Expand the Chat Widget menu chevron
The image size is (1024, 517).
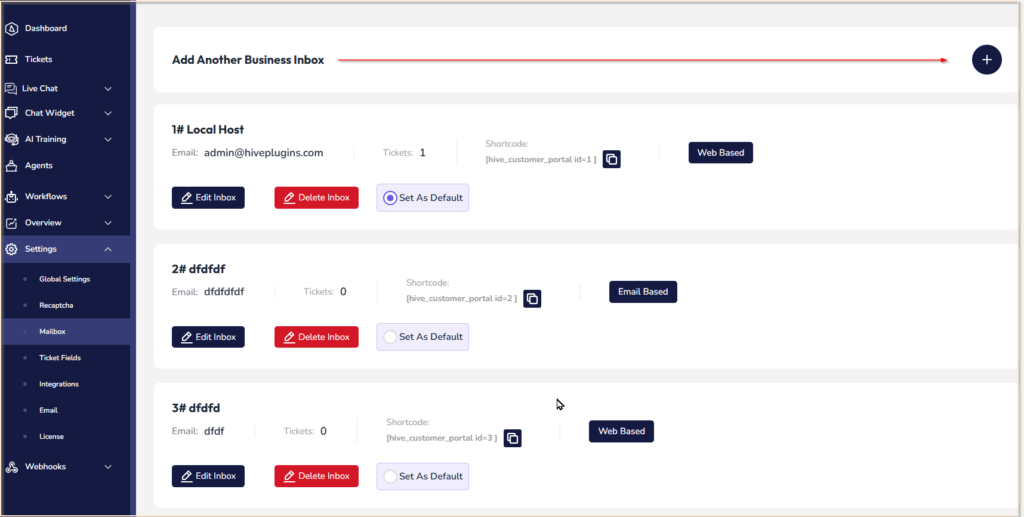108,113
